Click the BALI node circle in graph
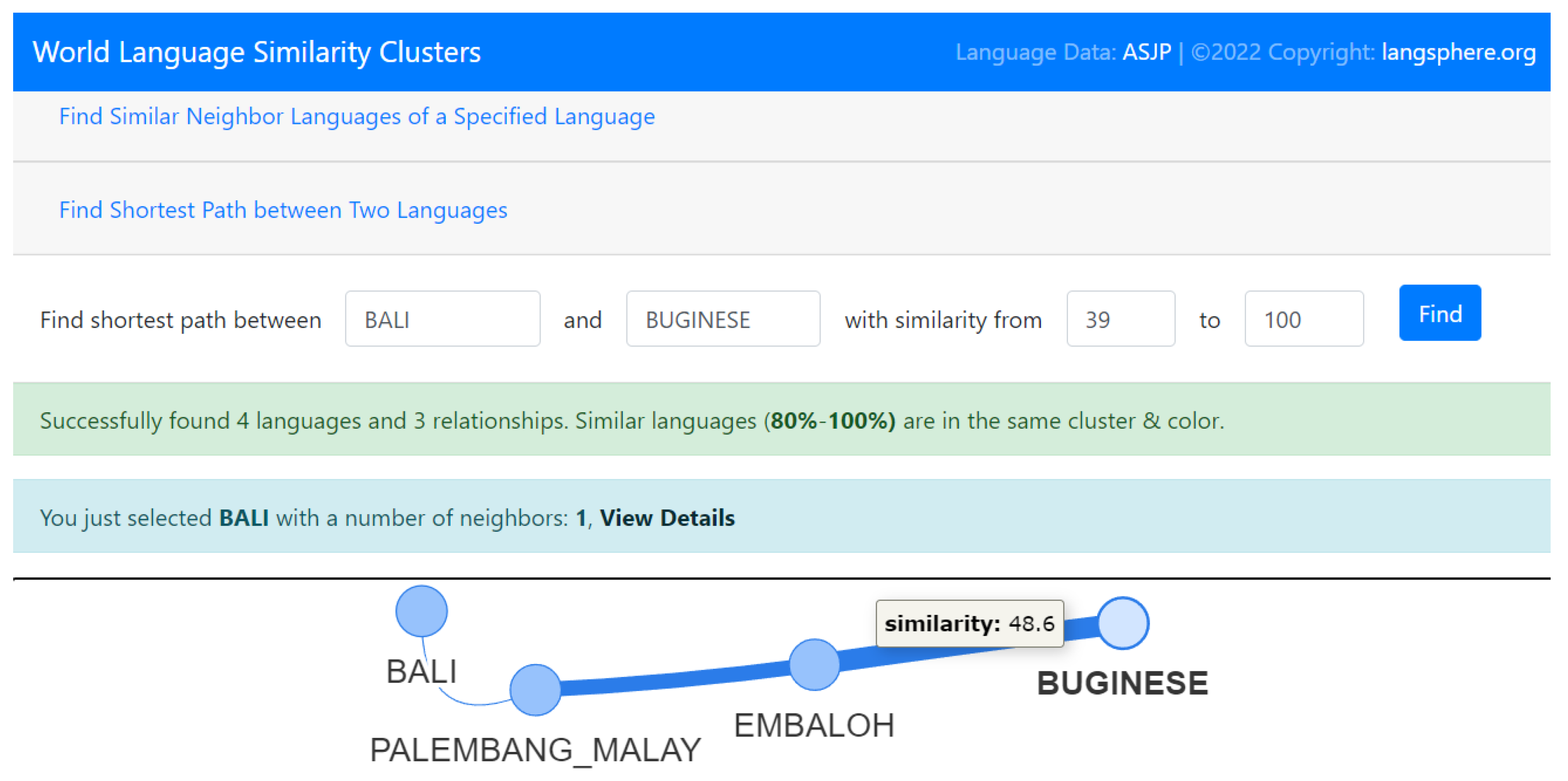The image size is (1568, 781). point(421,611)
